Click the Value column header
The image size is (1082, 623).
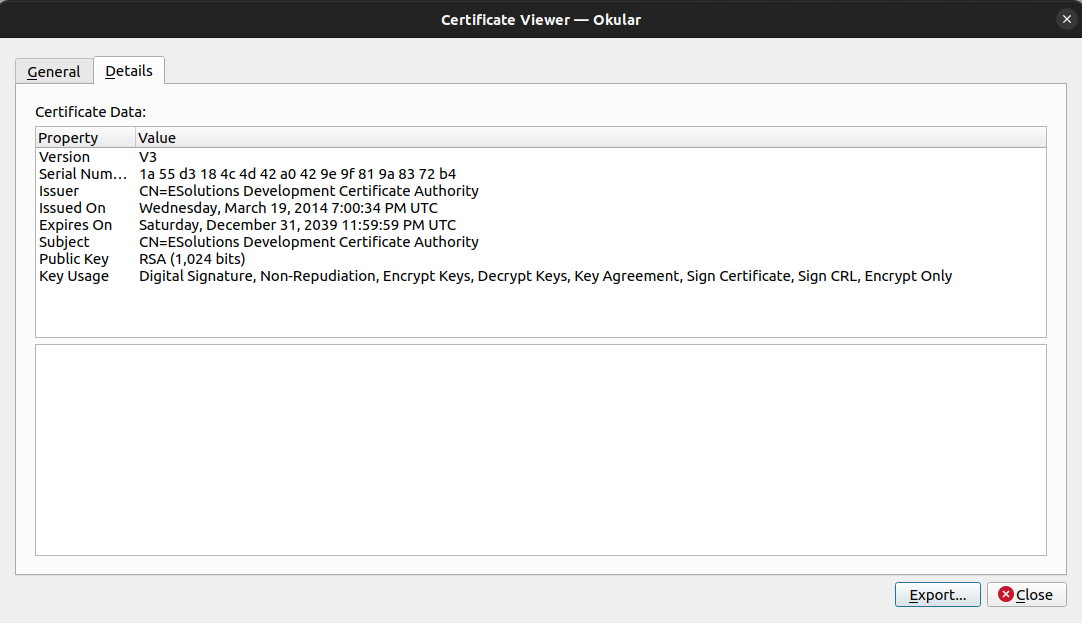tap(591, 137)
